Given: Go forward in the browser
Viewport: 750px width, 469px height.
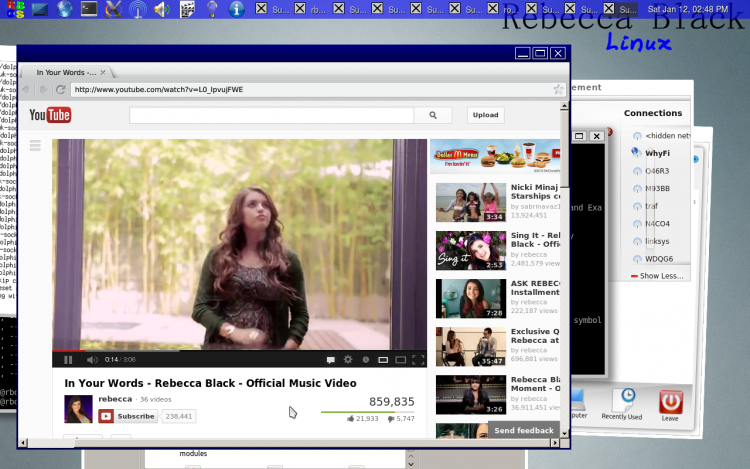Looking at the screenshot, I should point(43,89).
